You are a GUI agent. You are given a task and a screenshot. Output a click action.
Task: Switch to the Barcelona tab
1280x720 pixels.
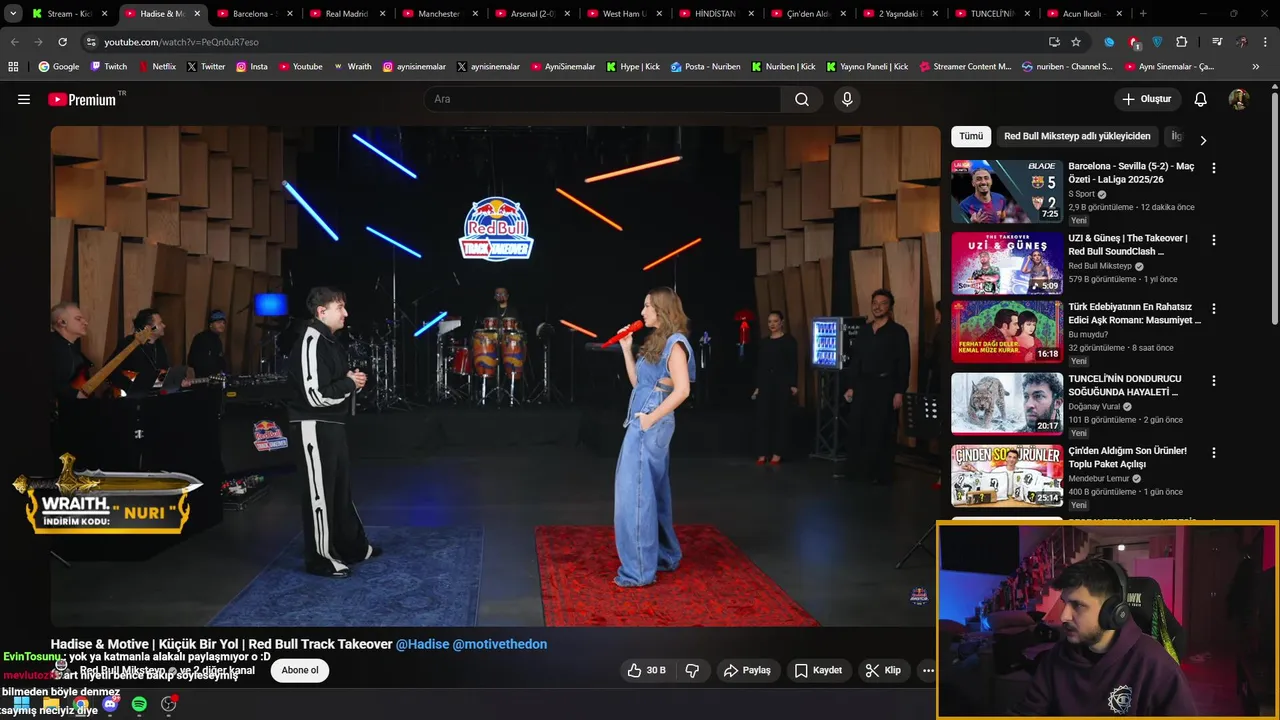[254, 14]
